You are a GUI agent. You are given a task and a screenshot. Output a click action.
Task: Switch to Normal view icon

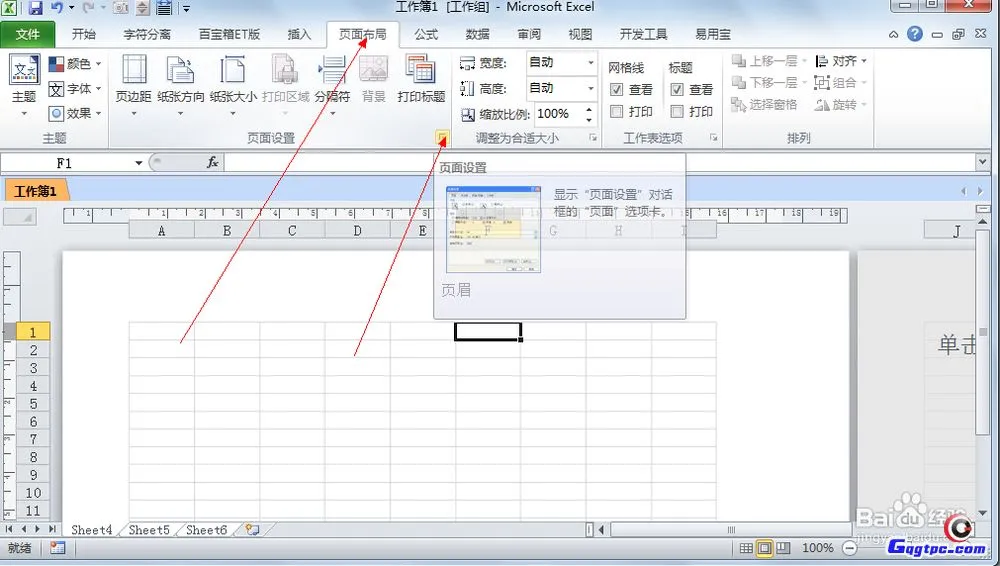(746, 547)
